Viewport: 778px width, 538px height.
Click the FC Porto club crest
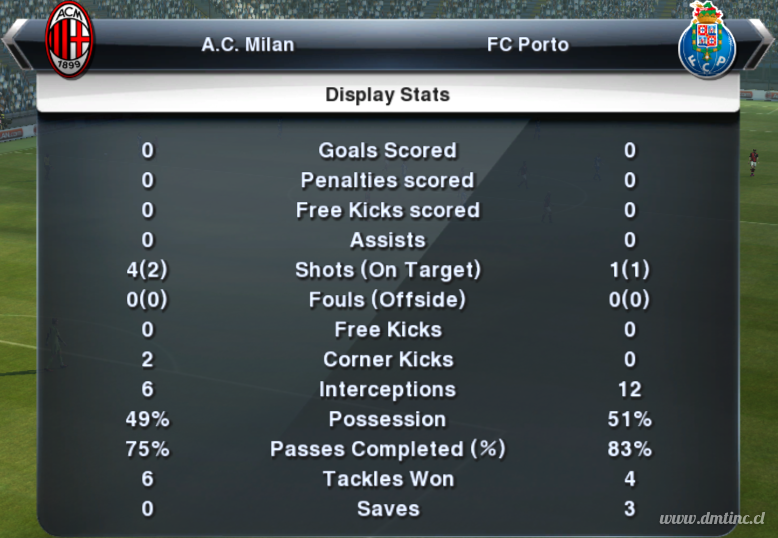(707, 40)
